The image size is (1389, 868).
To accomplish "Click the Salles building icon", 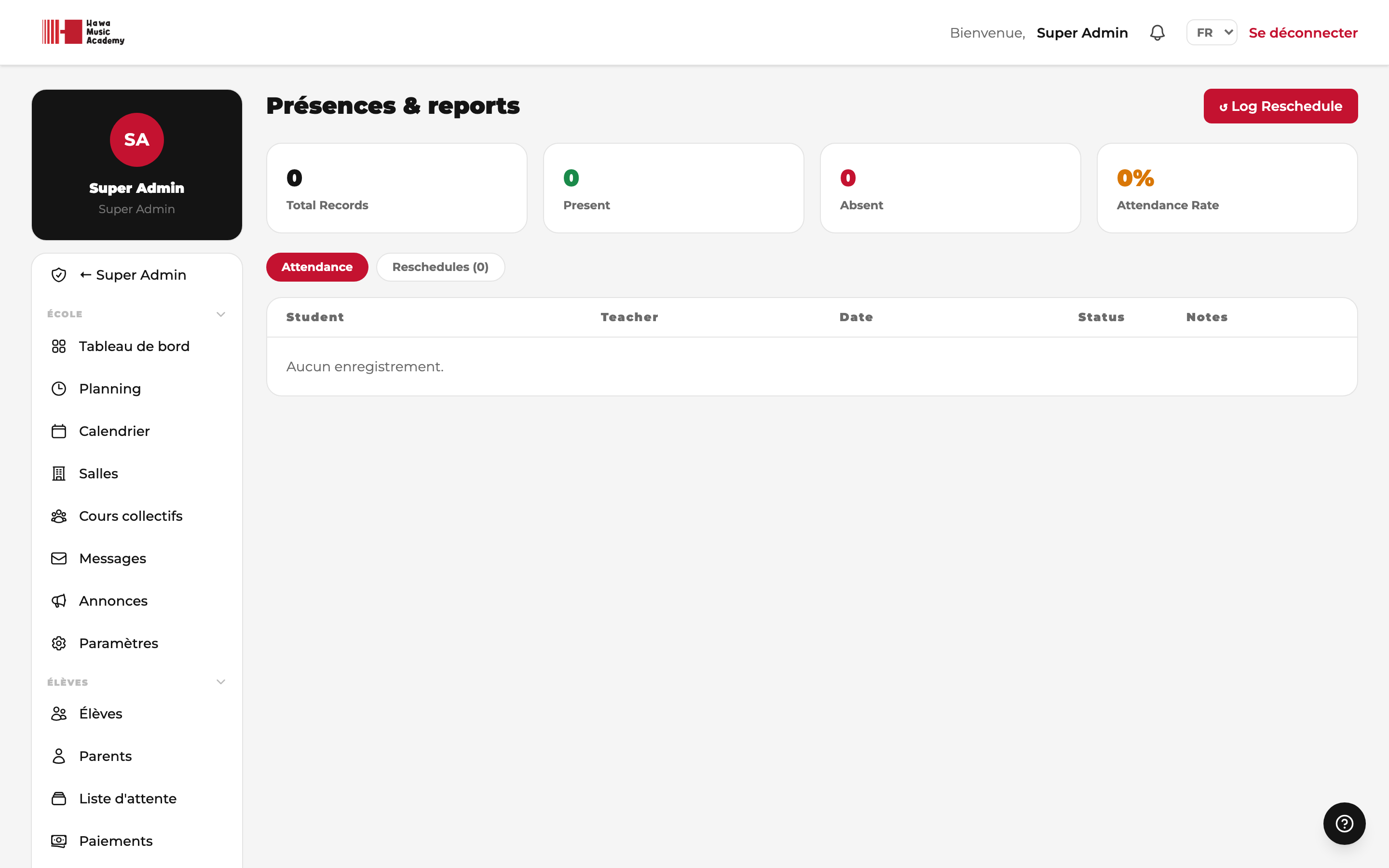I will (x=58, y=474).
